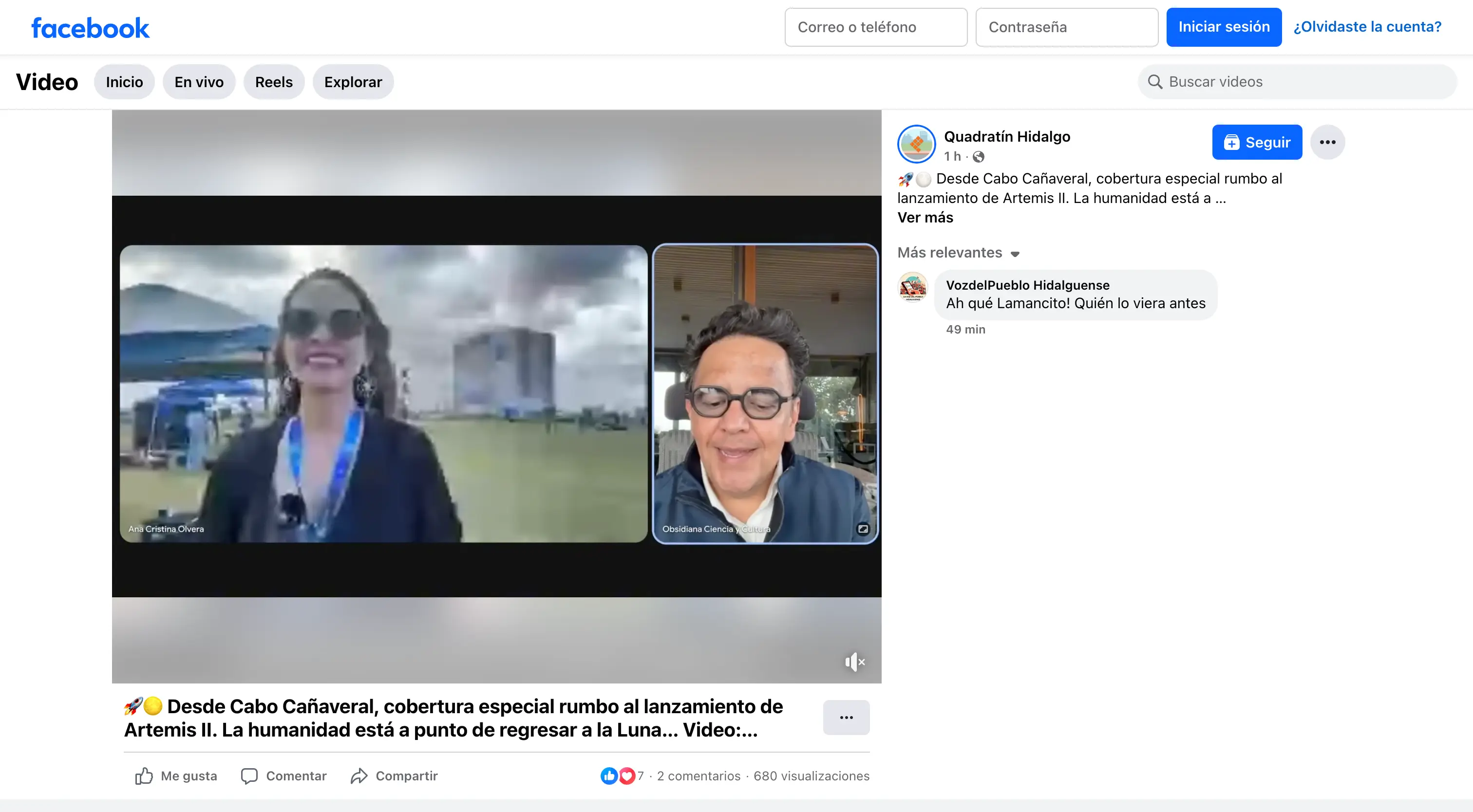Unmute the video with speaker icon
Image resolution: width=1473 pixels, height=812 pixels.
854,662
